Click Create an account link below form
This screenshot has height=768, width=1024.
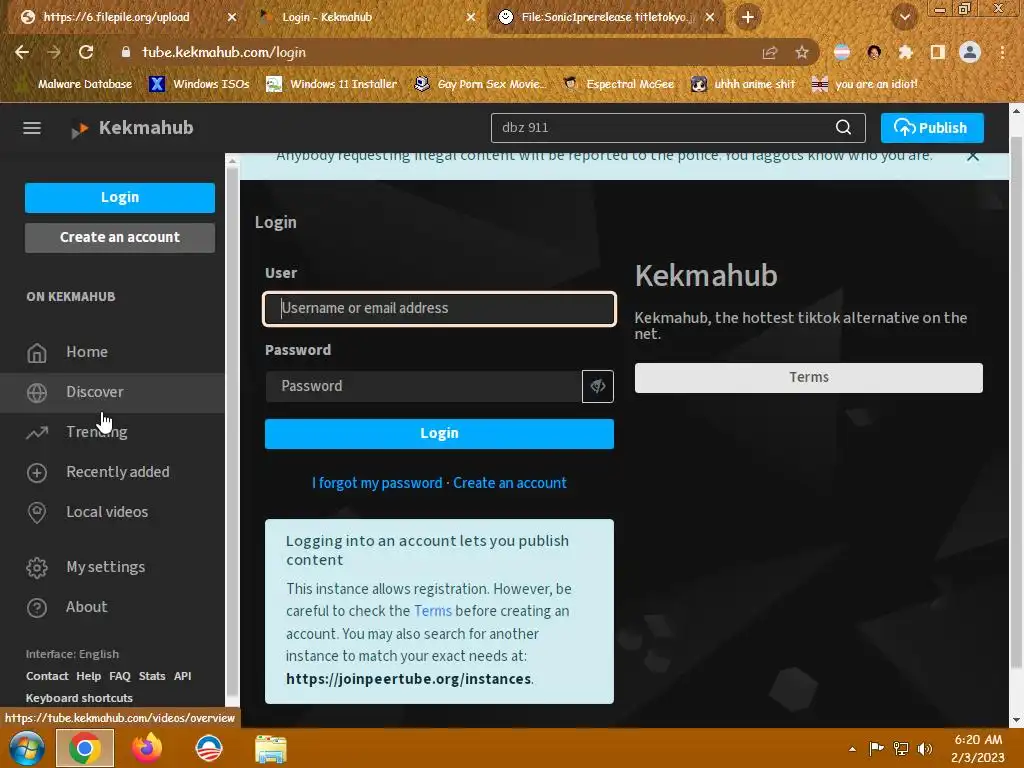tap(510, 483)
